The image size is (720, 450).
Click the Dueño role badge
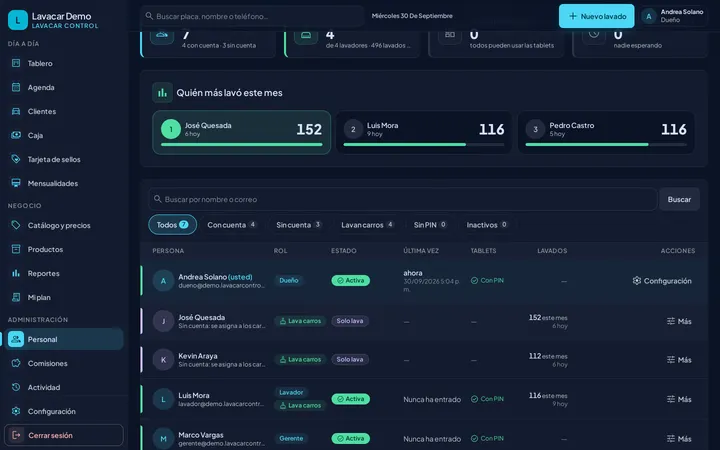pos(289,280)
